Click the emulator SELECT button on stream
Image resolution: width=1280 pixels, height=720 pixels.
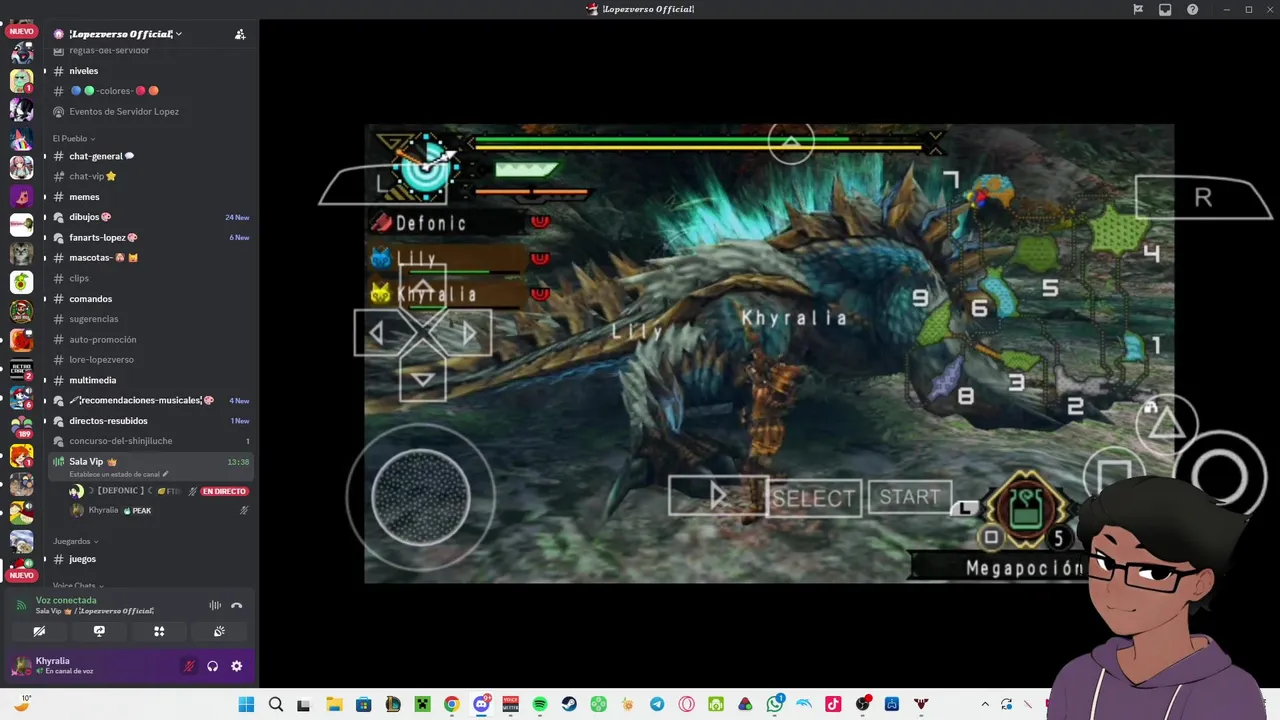click(814, 498)
